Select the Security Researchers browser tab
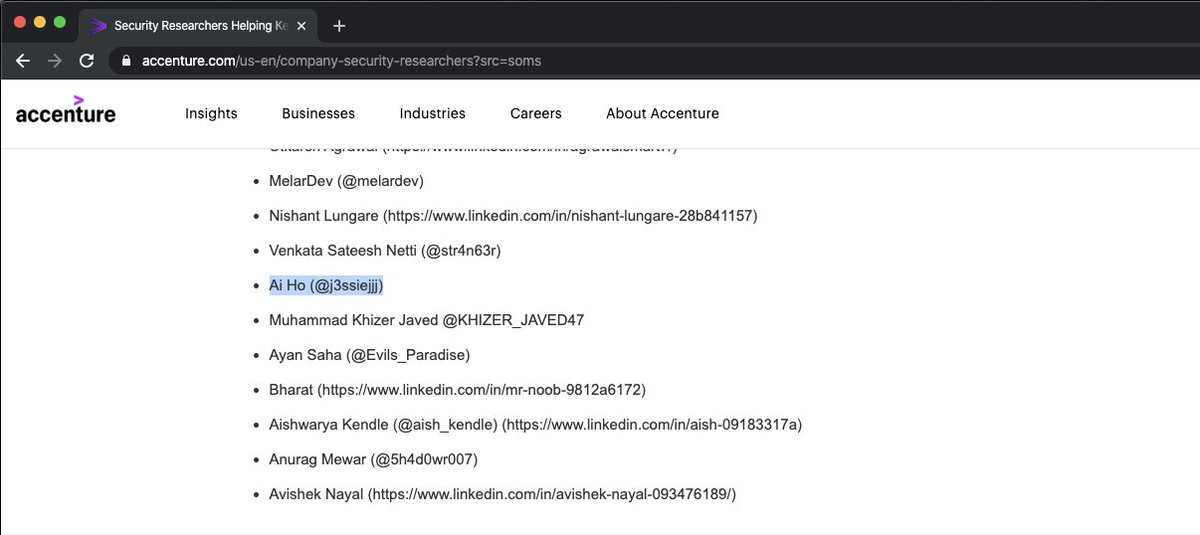1200x535 pixels. click(x=199, y=25)
